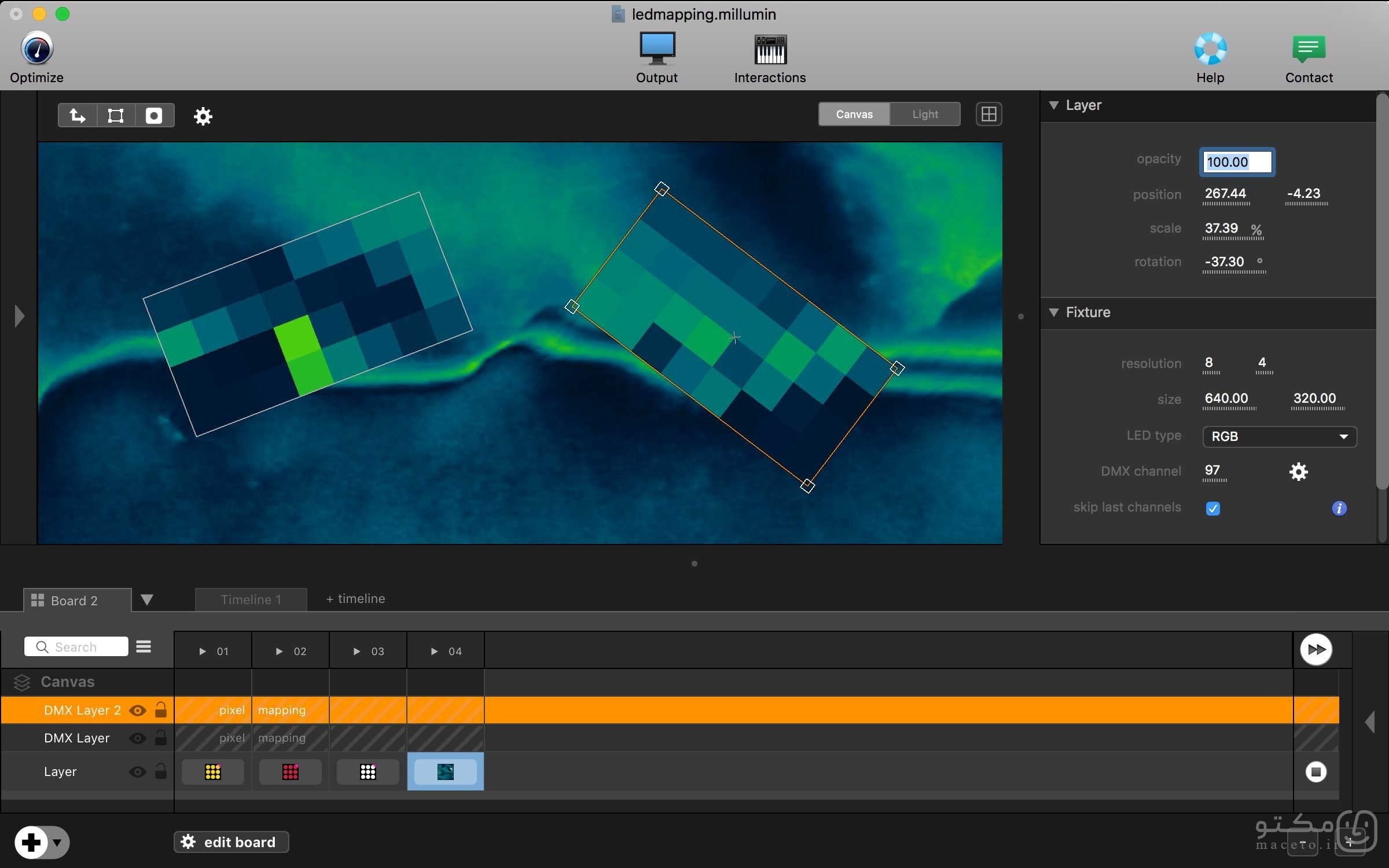This screenshot has width=1389, height=868.
Task: Click the Canvas layers stack icon
Action: pyautogui.click(x=22, y=682)
